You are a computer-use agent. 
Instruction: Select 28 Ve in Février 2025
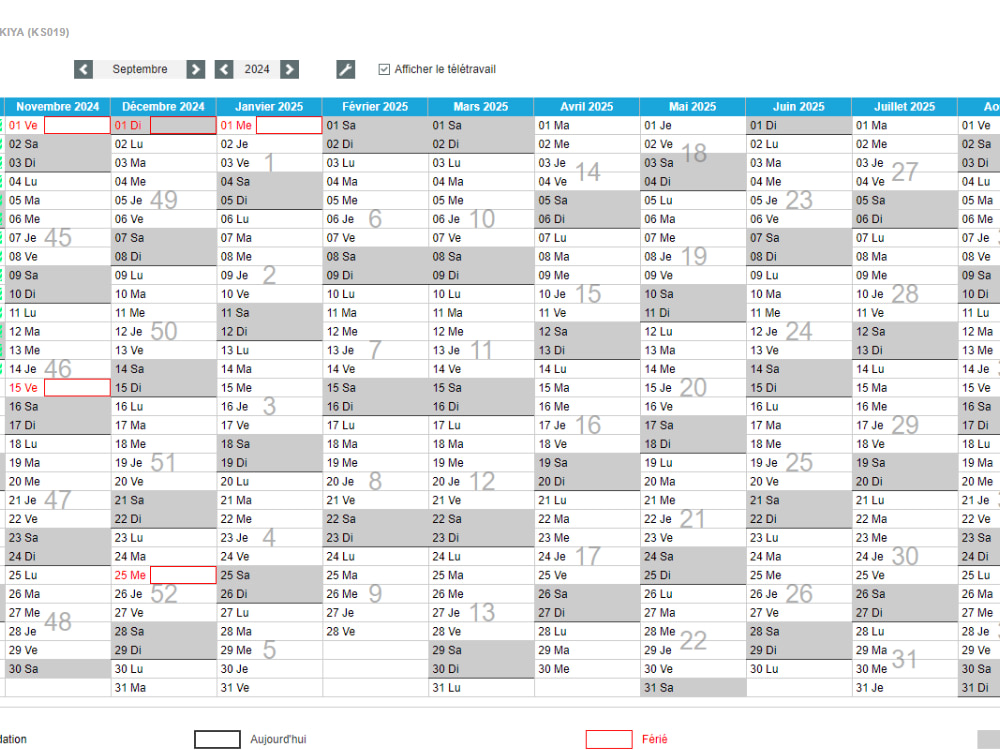coord(375,631)
